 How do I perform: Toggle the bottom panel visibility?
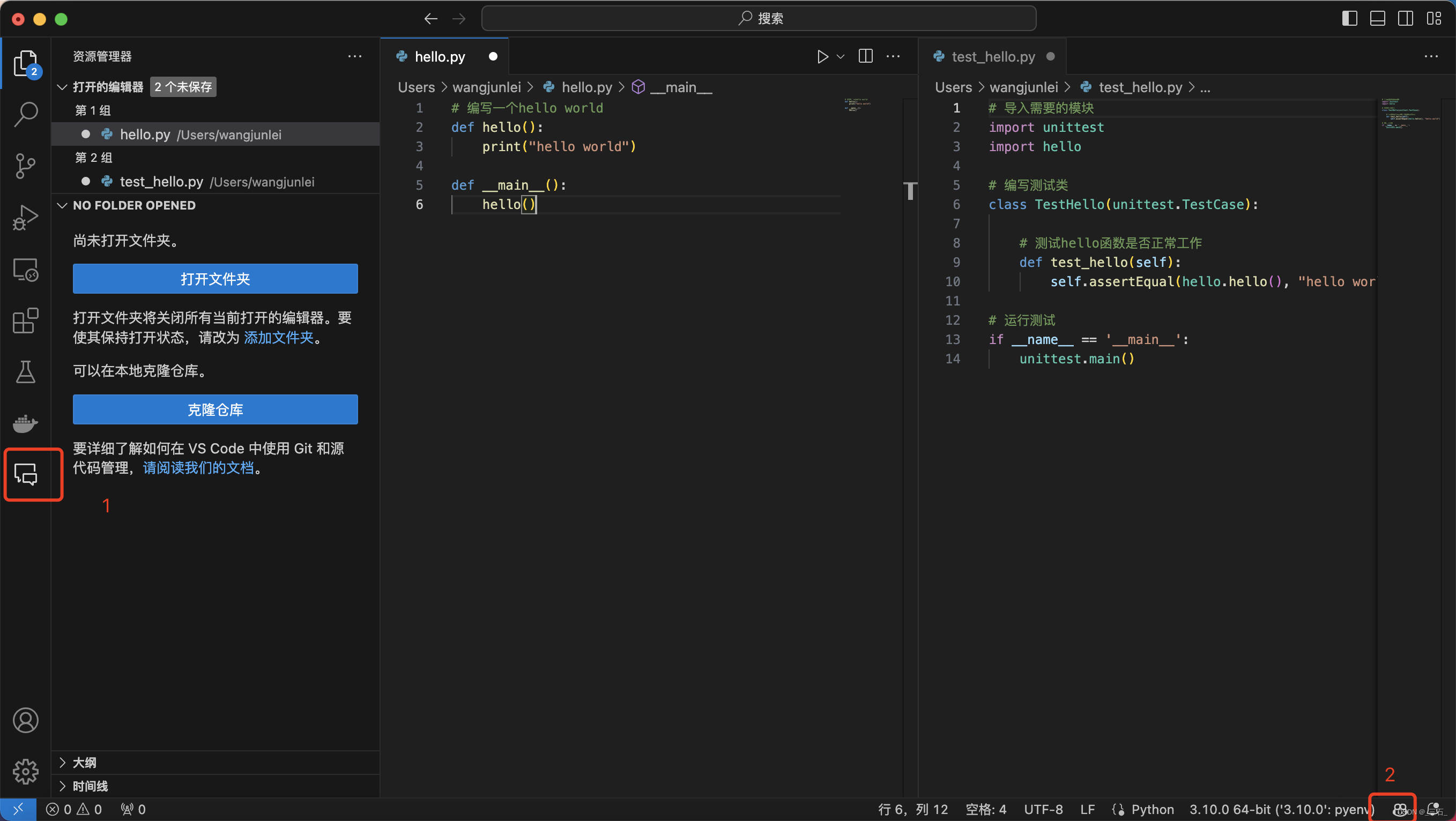coord(1377,19)
